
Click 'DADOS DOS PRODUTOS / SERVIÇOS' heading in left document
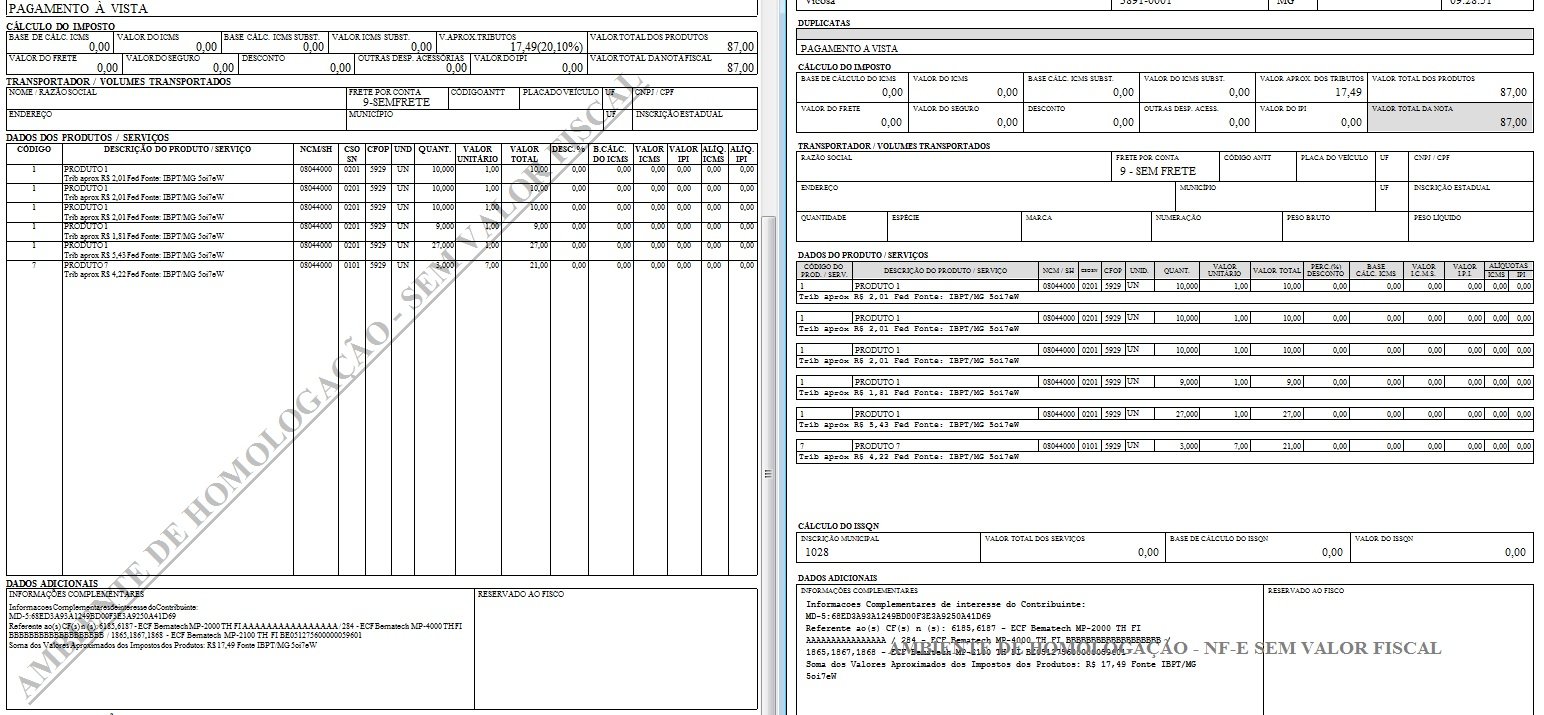tap(88, 137)
